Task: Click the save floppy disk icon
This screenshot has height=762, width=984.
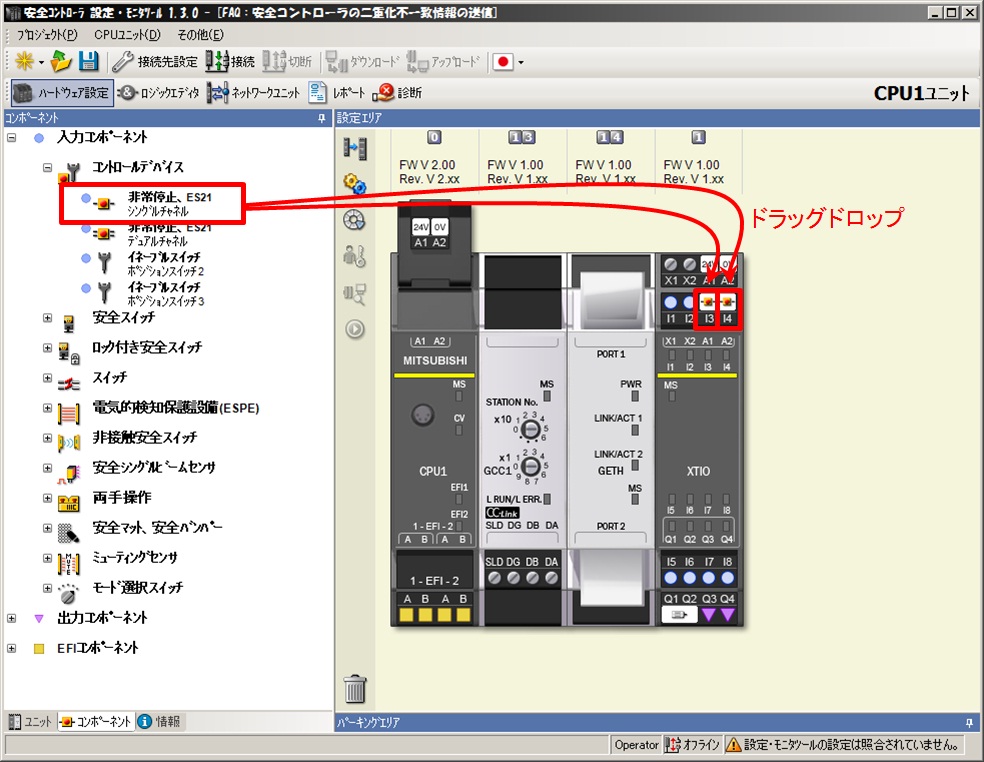Action: coord(89,61)
